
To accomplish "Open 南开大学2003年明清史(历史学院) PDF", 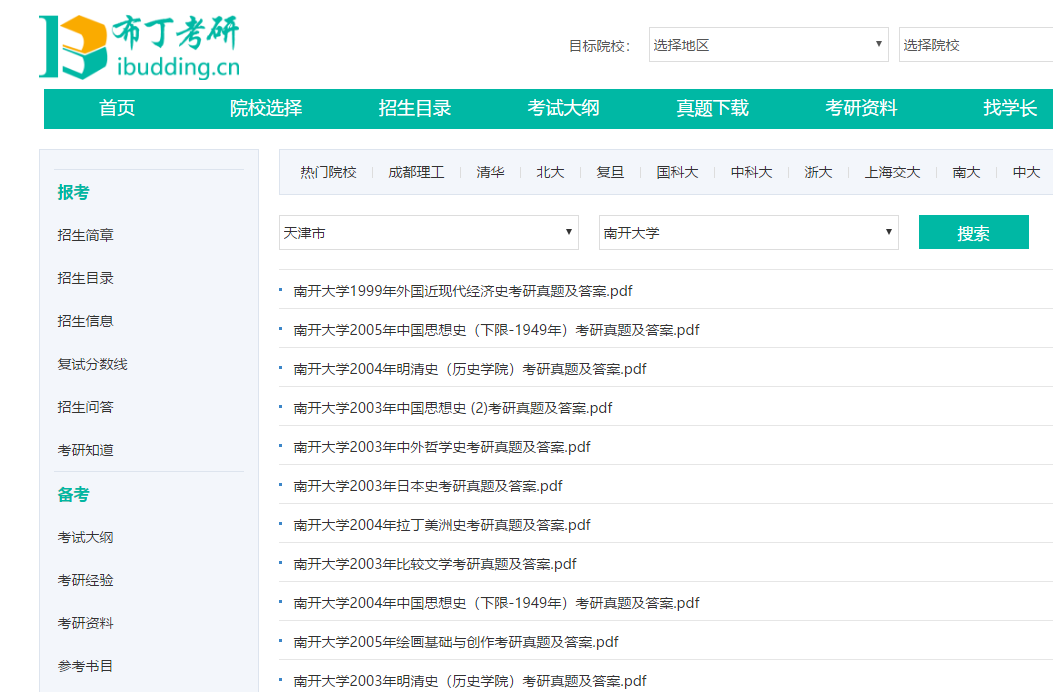I will point(470,681).
